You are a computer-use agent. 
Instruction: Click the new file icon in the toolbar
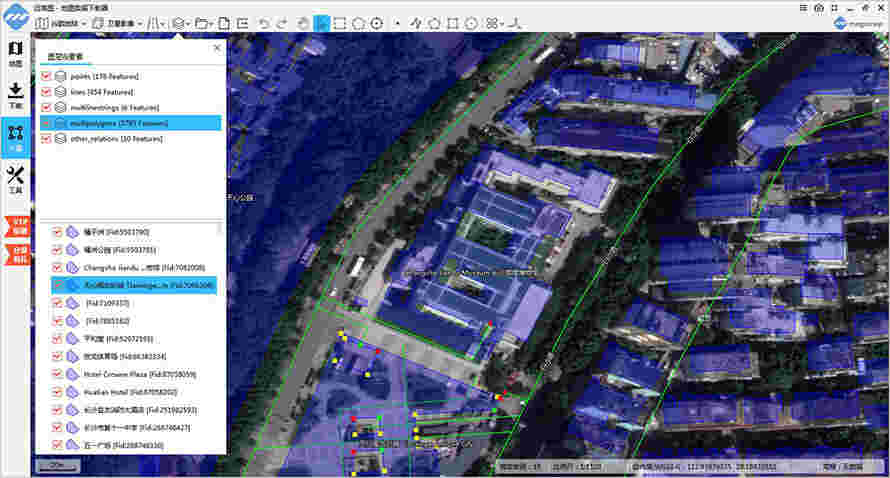(225, 23)
